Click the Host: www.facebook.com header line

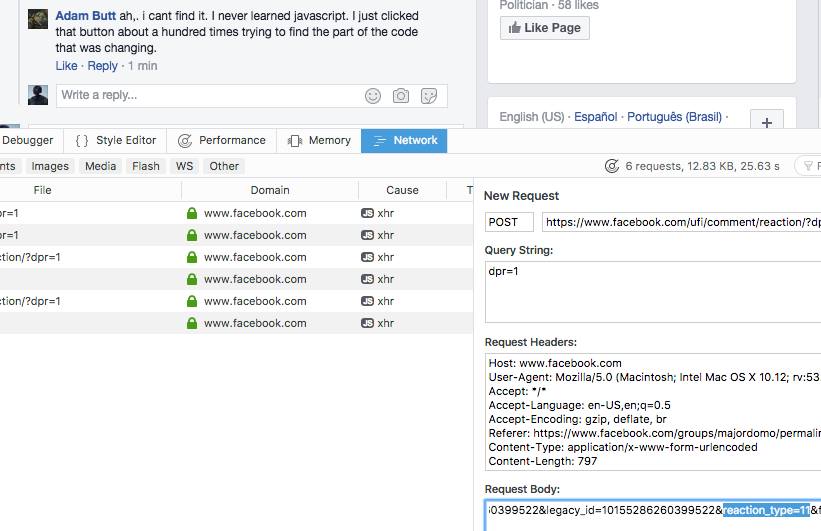tap(554, 363)
